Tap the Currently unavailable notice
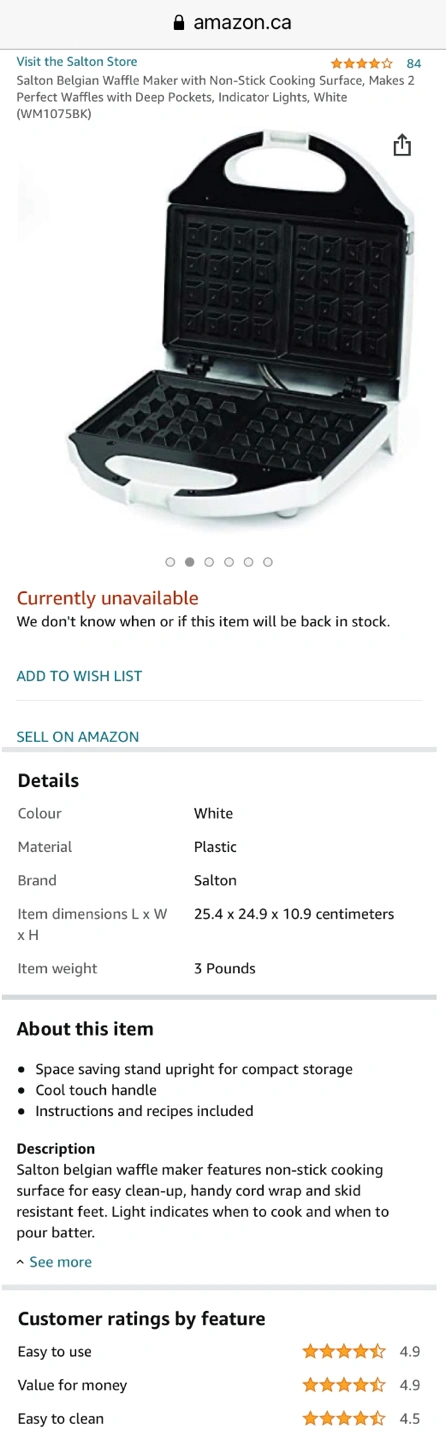Screen dimensions: 446x1440 click(x=107, y=598)
